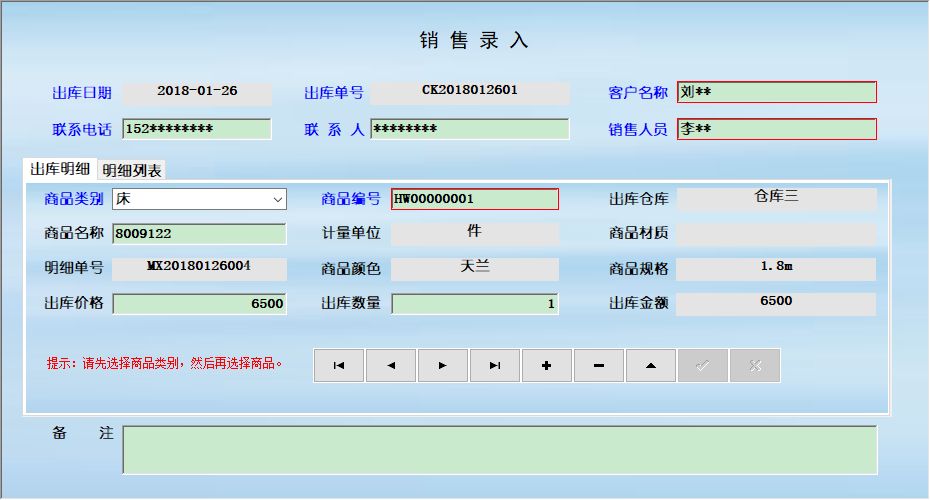Viewport: 930px width, 500px height.
Task: Click the 销售人员 input field
Action: point(776,129)
